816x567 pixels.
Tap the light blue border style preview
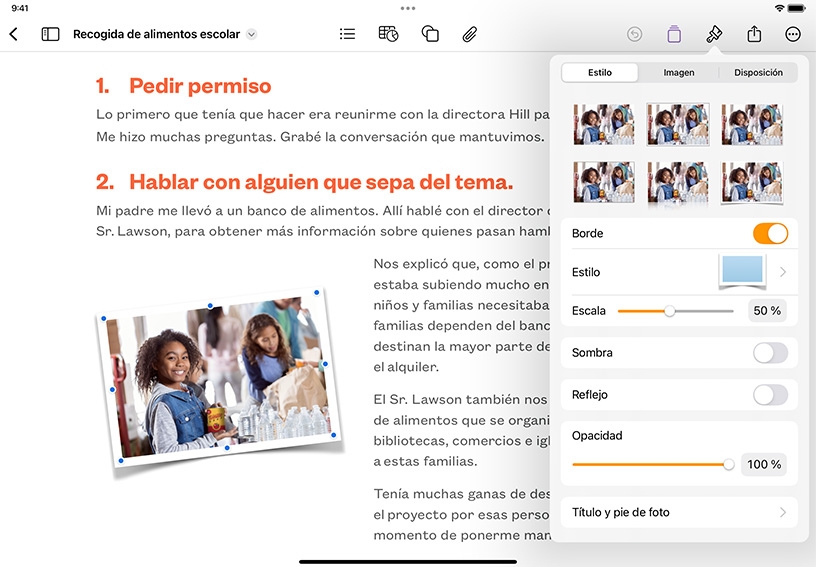pos(742,271)
